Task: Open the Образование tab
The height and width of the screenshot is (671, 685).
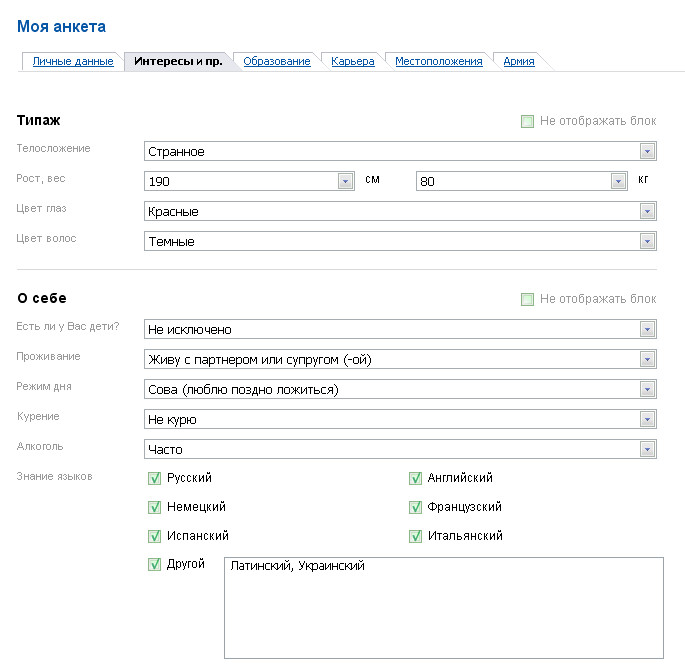Action: point(276,61)
